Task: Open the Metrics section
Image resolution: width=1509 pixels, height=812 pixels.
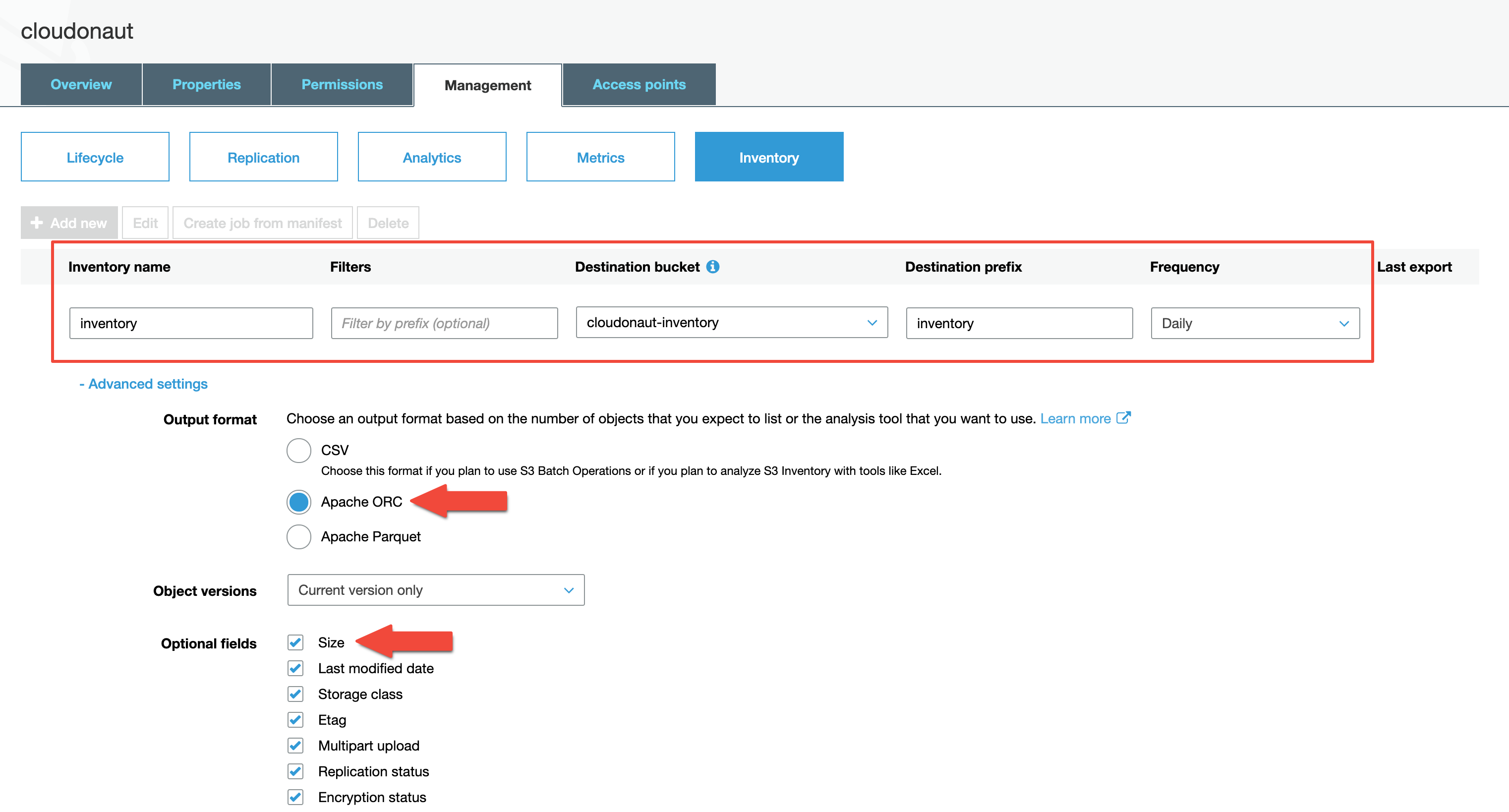Action: [600, 157]
